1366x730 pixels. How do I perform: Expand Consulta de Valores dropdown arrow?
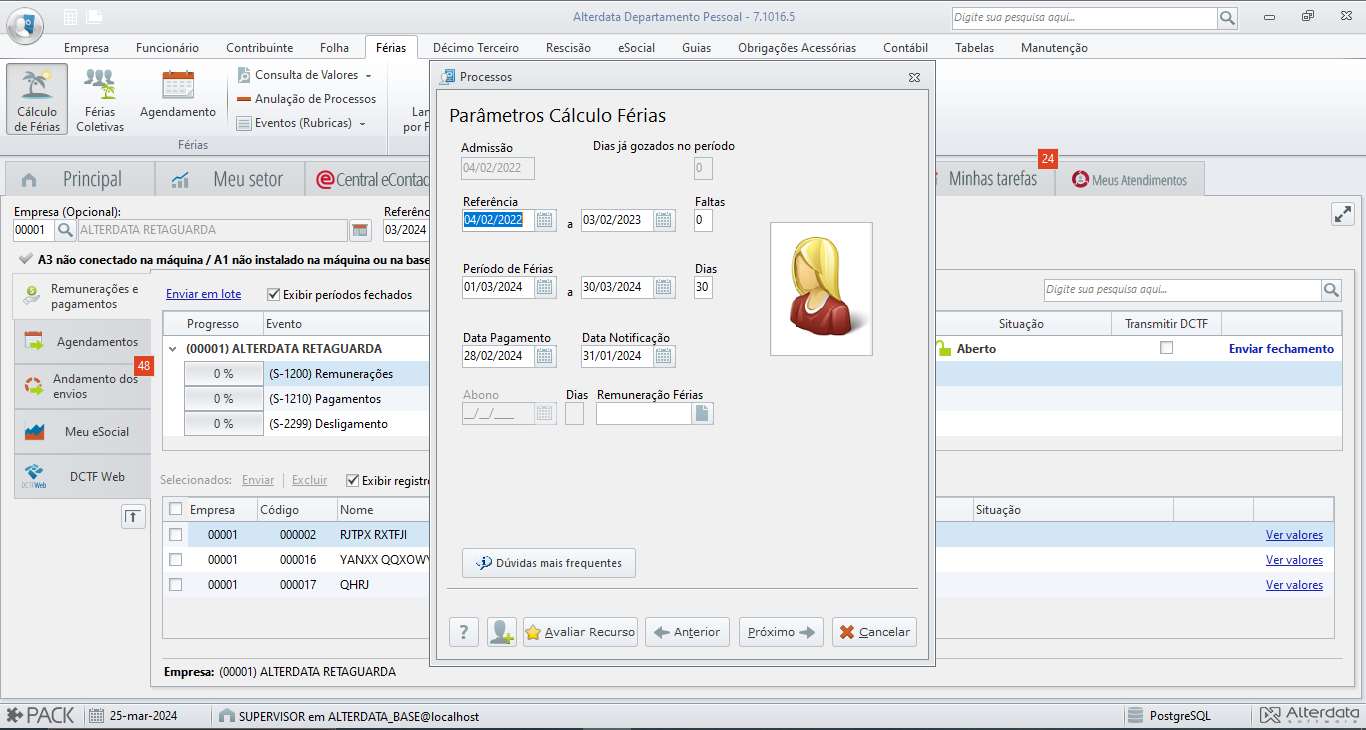tap(368, 76)
